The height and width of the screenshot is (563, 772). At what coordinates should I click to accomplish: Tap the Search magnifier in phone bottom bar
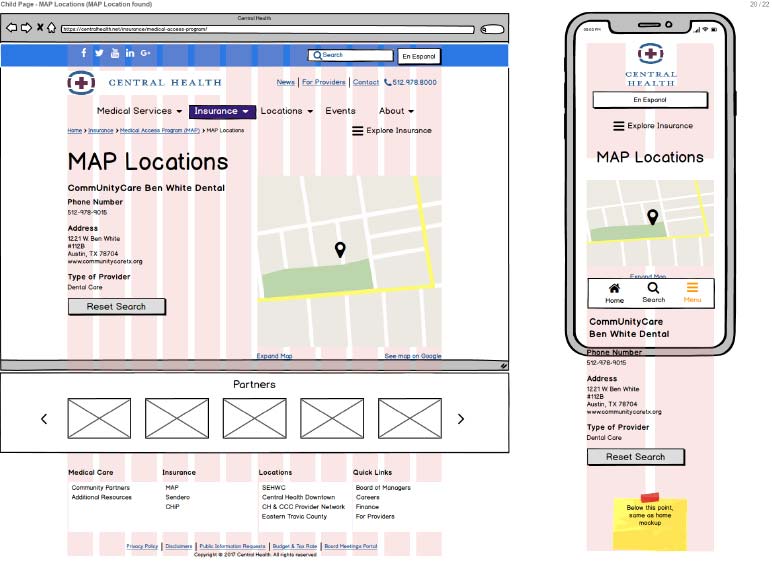[x=653, y=288]
